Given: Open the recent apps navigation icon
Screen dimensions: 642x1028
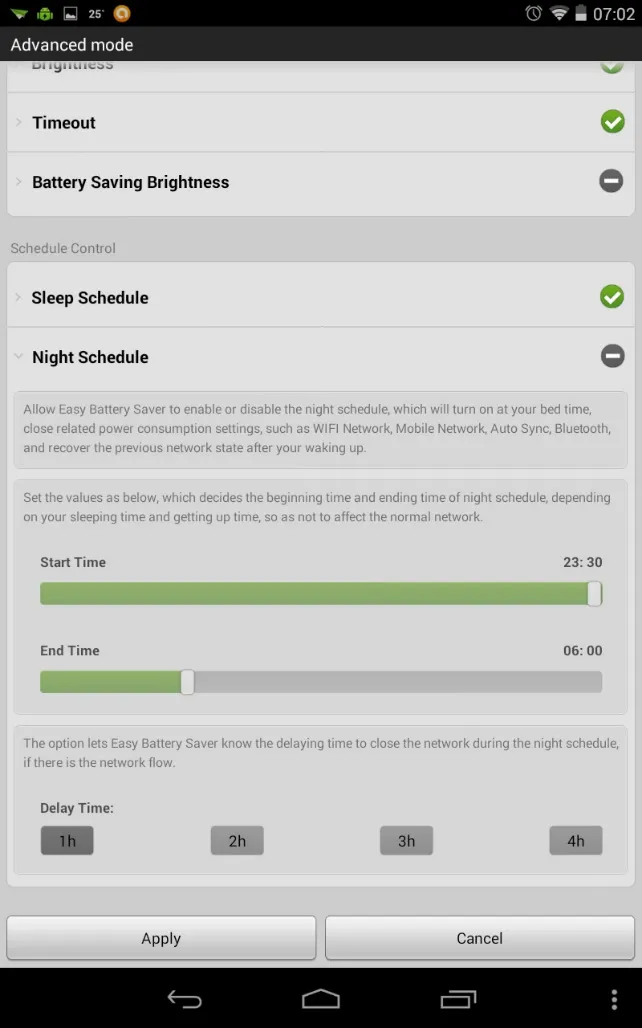Looking at the screenshot, I should pos(458,999).
